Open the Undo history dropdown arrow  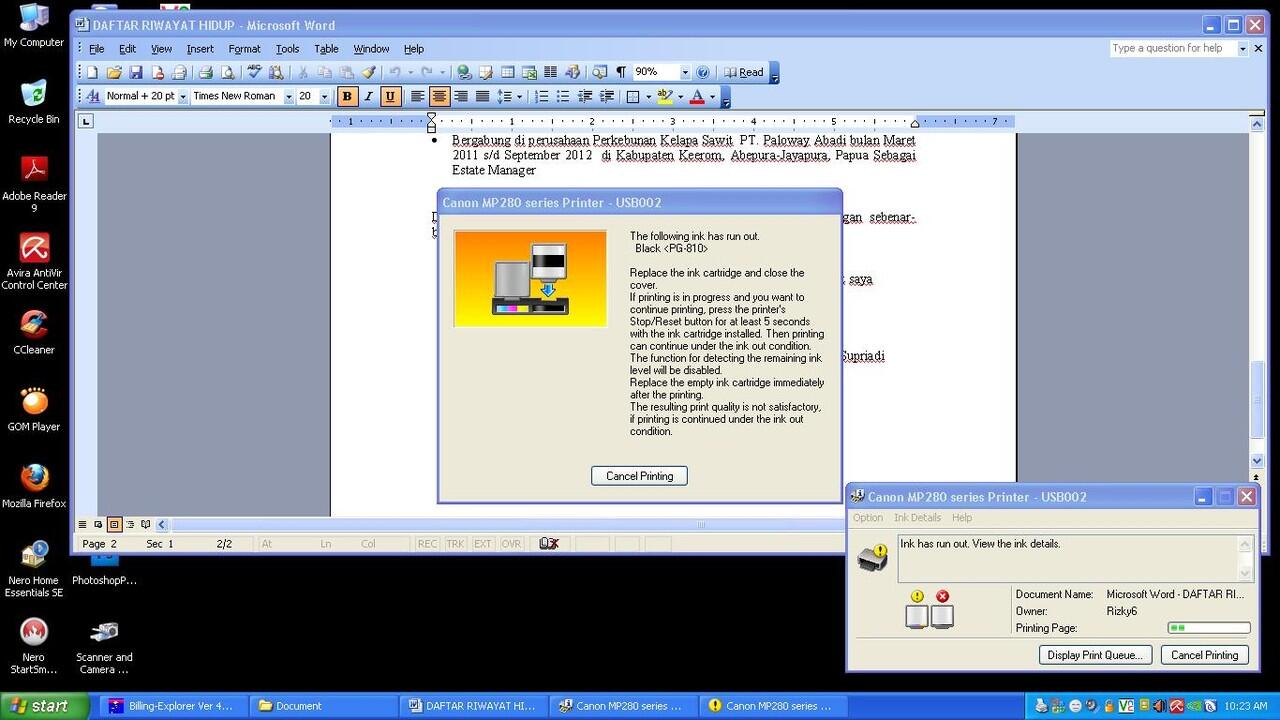410,72
